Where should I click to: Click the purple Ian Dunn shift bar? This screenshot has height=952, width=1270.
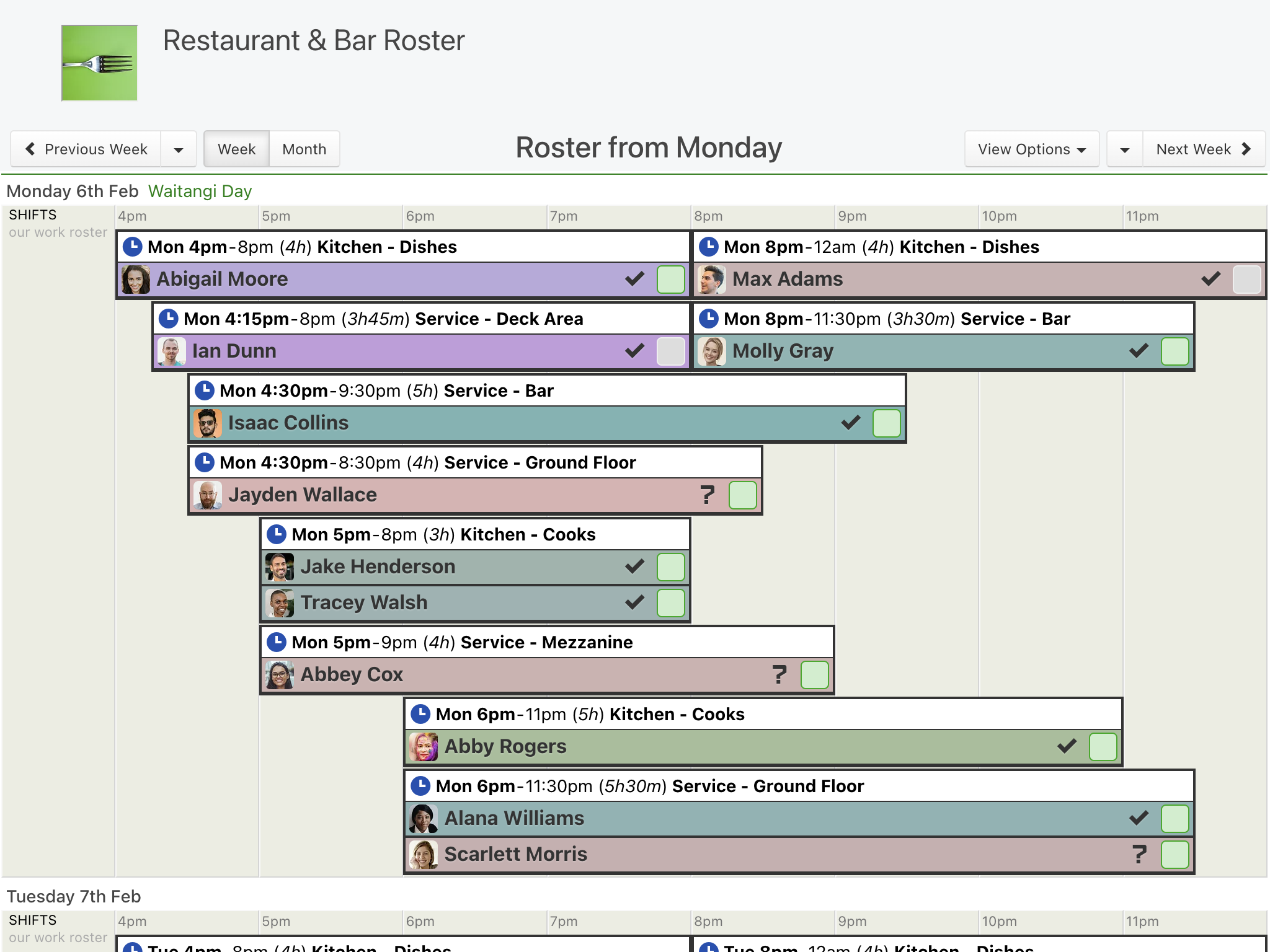pyautogui.click(x=422, y=351)
